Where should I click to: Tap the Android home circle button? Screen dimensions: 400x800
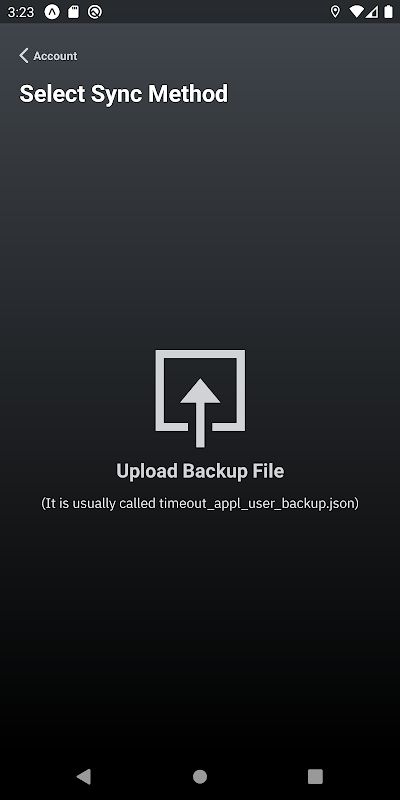(200, 777)
